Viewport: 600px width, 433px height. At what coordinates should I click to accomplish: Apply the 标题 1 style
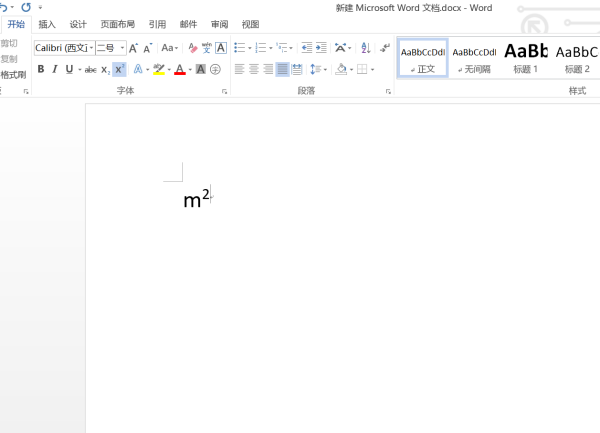coord(526,58)
